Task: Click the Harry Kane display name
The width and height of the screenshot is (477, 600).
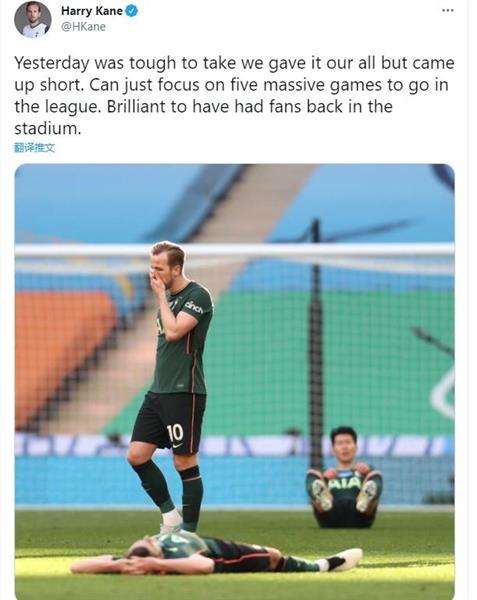Action: 92,11
